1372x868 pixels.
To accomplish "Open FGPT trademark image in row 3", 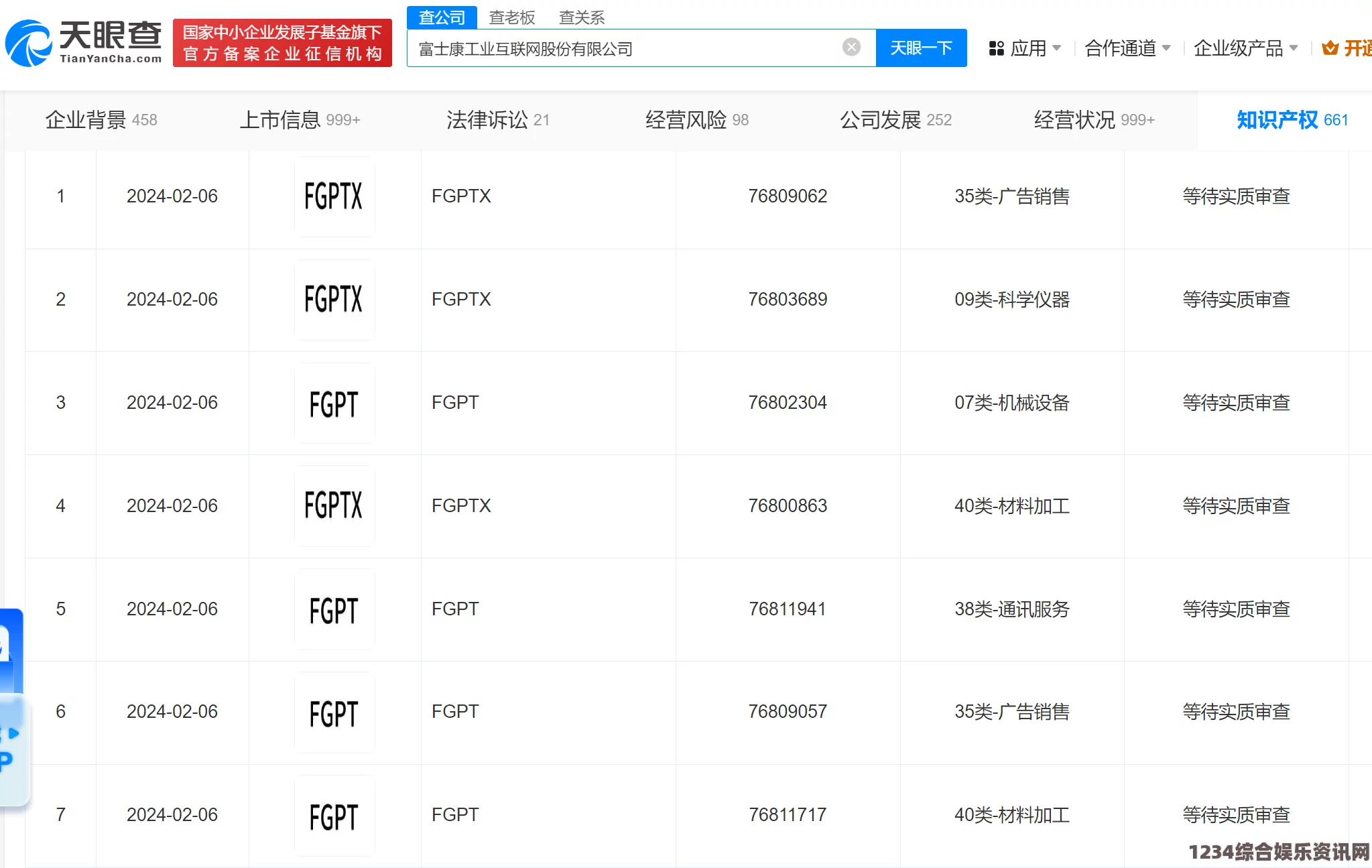I will tap(334, 403).
